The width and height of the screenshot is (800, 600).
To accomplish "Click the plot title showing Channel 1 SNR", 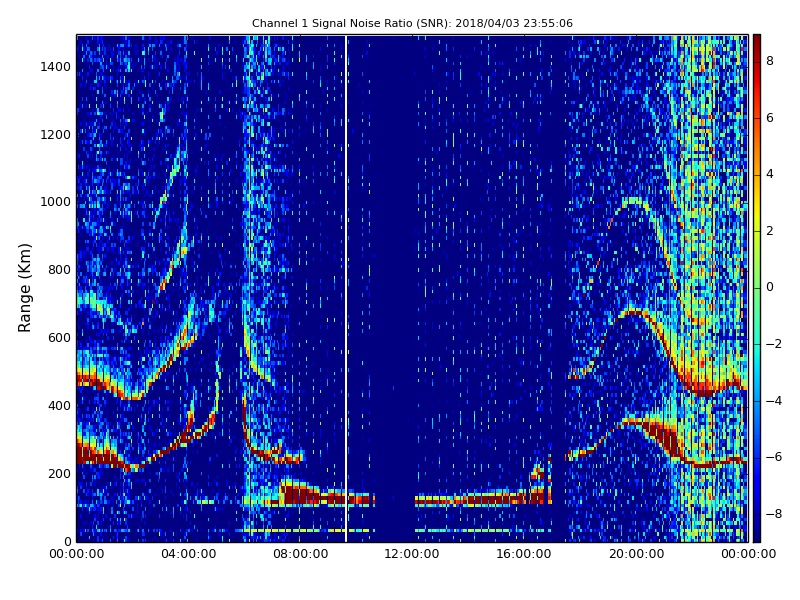I will pyautogui.click(x=412, y=23).
